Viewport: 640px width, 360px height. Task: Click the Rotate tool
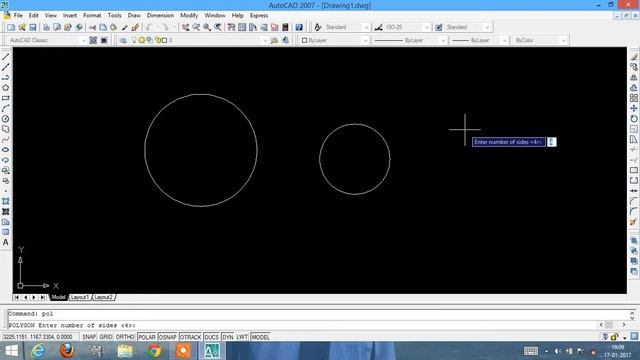point(633,119)
